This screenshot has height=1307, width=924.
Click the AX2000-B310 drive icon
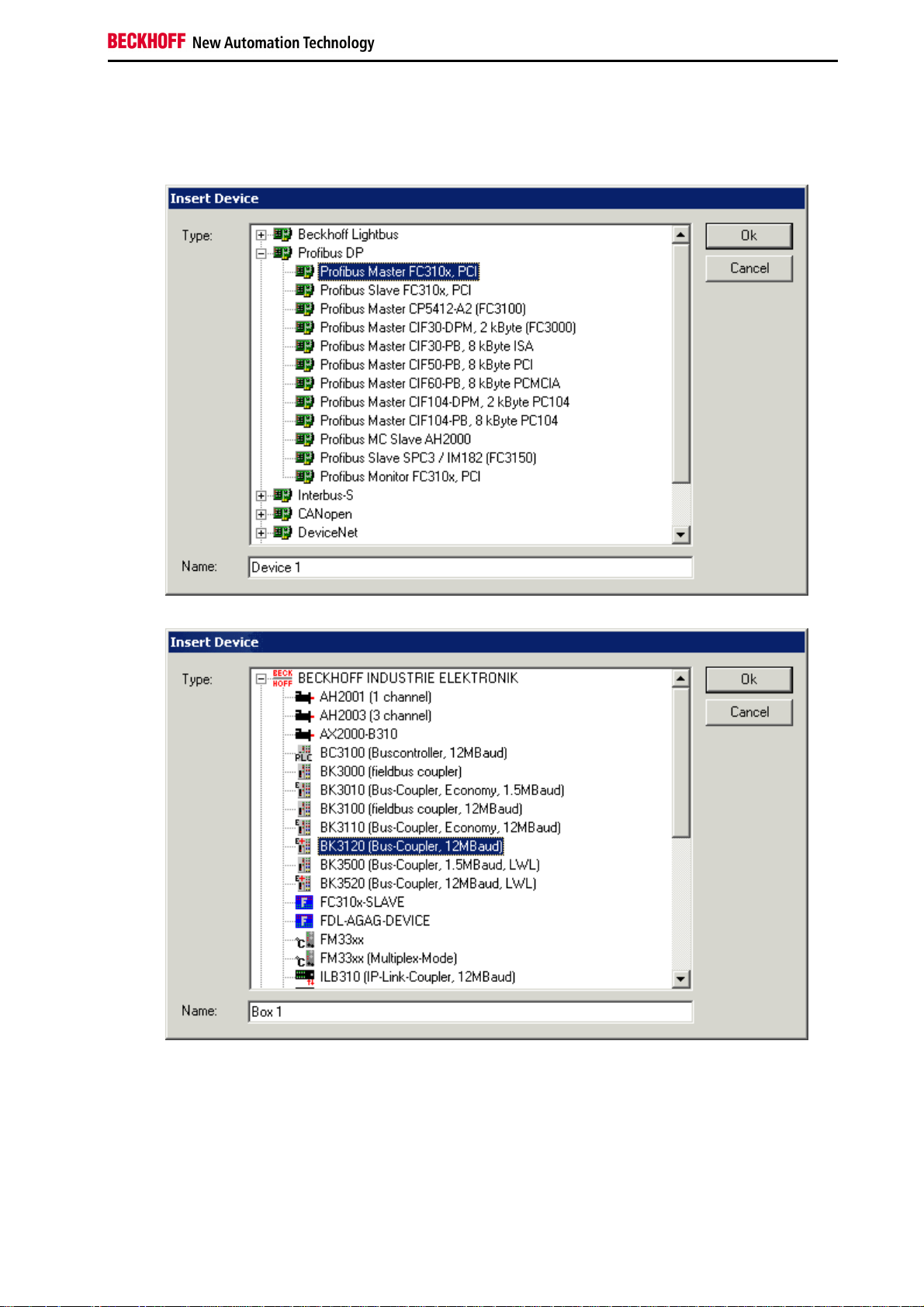tap(304, 735)
